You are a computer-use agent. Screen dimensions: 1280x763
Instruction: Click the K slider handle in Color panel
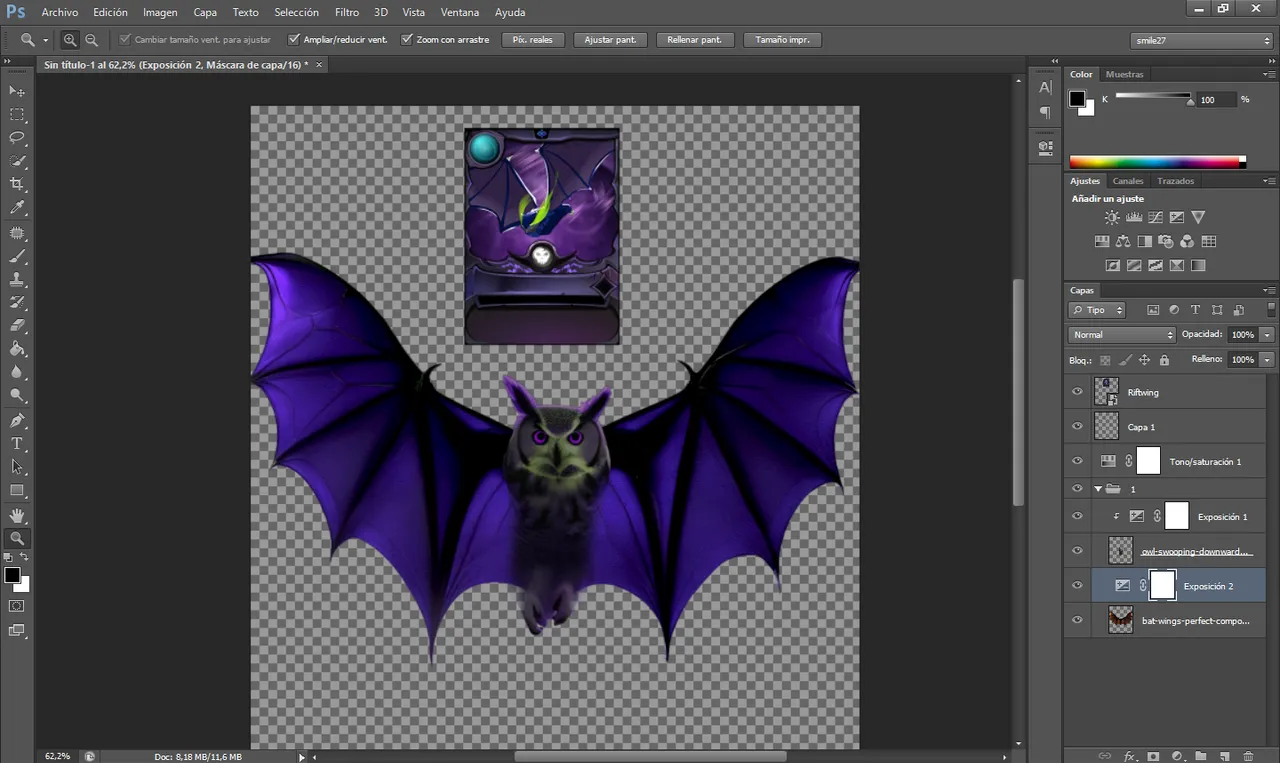click(x=1189, y=101)
